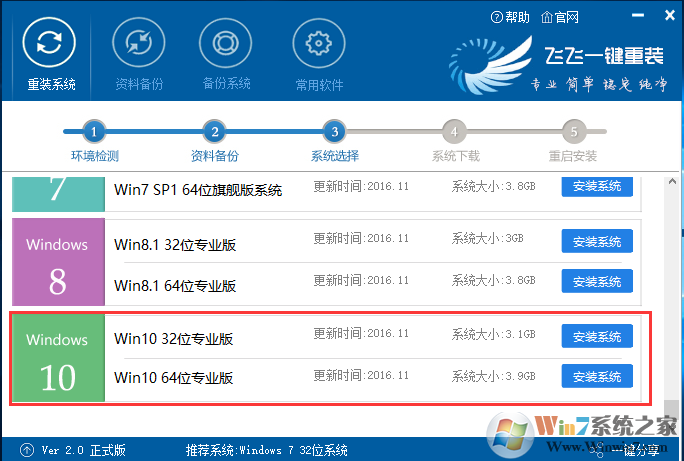The width and height of the screenshot is (684, 461).
Task: Select the Windows 8 purple tile
Action: click(58, 262)
